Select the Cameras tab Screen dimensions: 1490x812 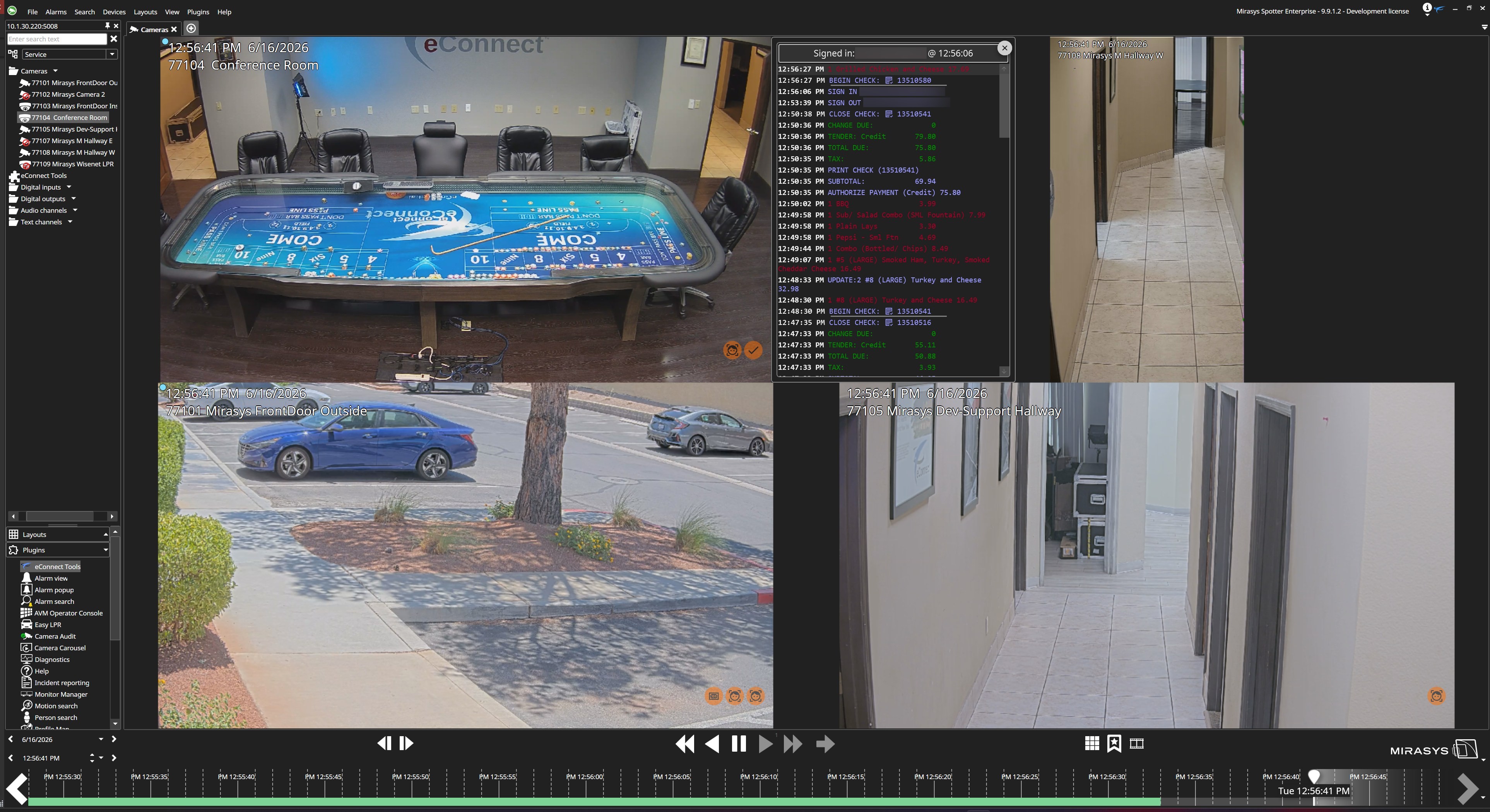(153, 29)
